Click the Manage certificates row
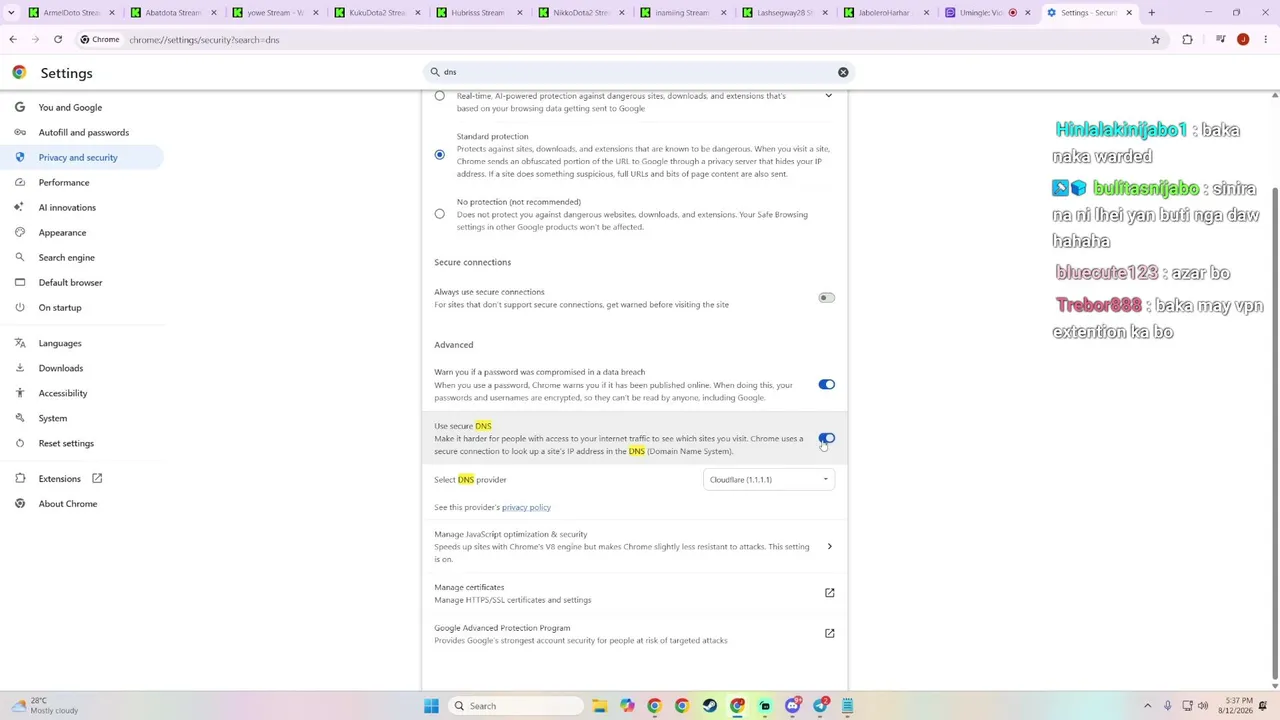 click(635, 593)
